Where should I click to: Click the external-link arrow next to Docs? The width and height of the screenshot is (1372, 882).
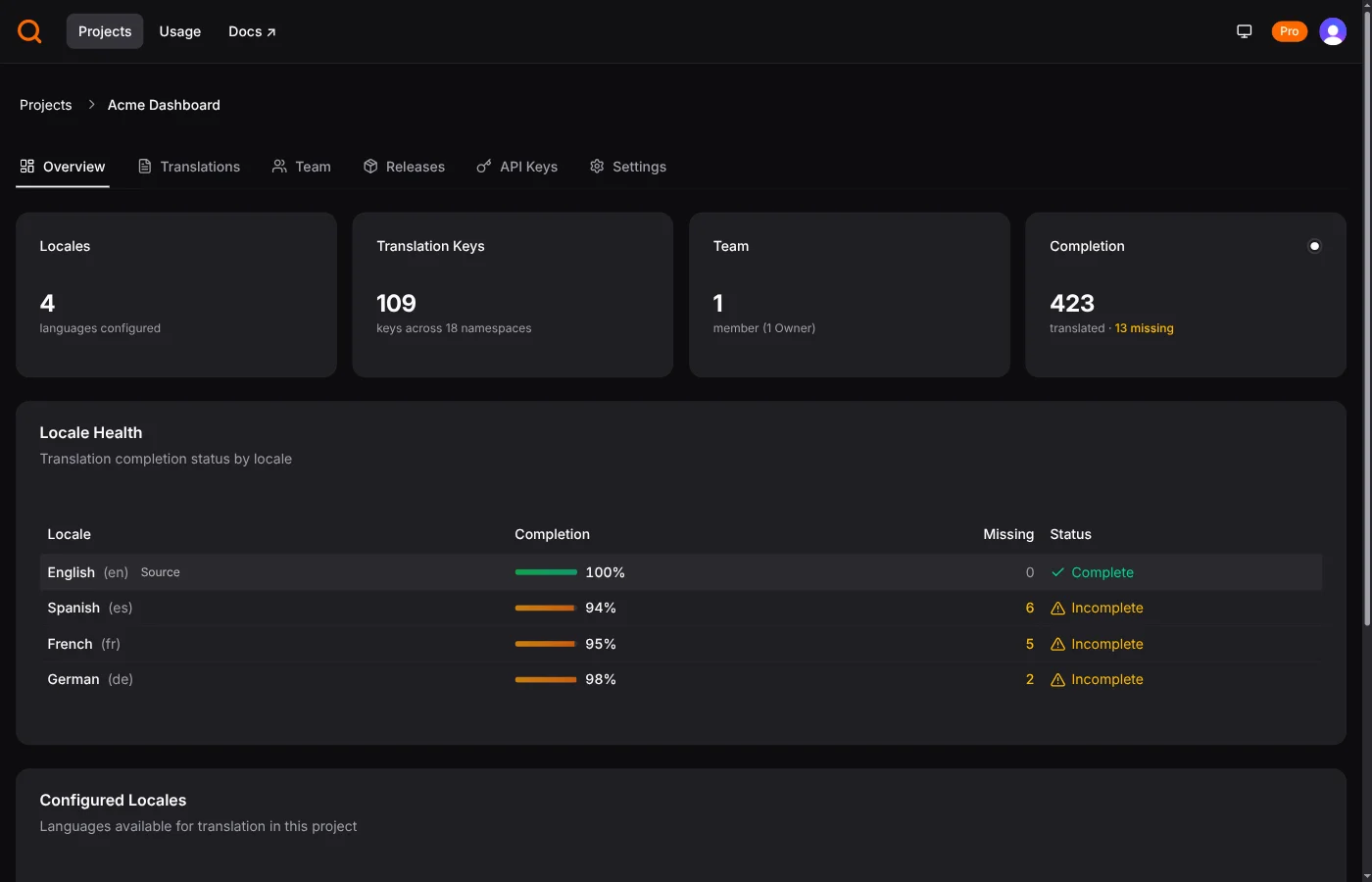point(271,30)
